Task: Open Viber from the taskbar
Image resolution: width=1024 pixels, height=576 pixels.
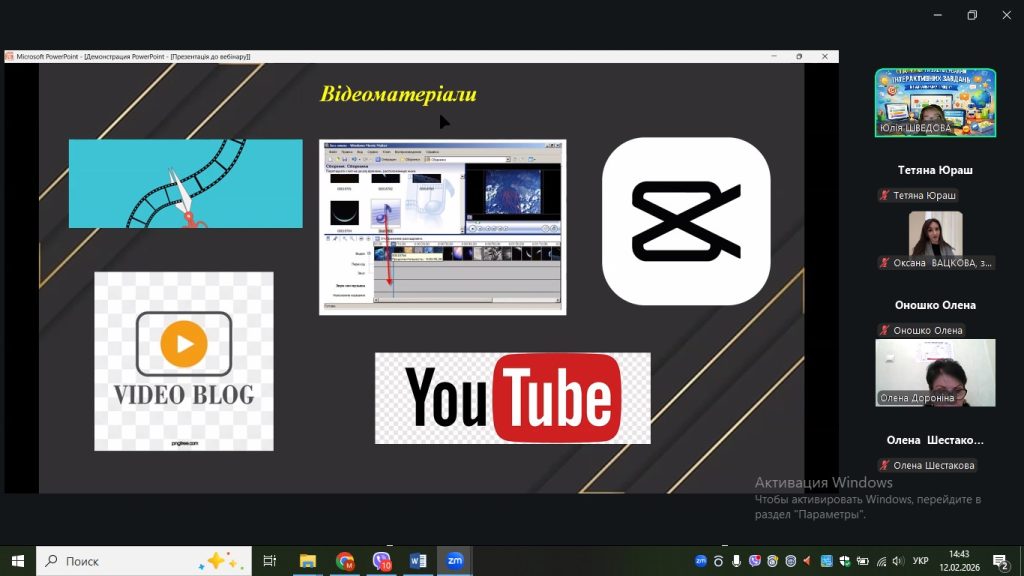Action: coord(381,561)
